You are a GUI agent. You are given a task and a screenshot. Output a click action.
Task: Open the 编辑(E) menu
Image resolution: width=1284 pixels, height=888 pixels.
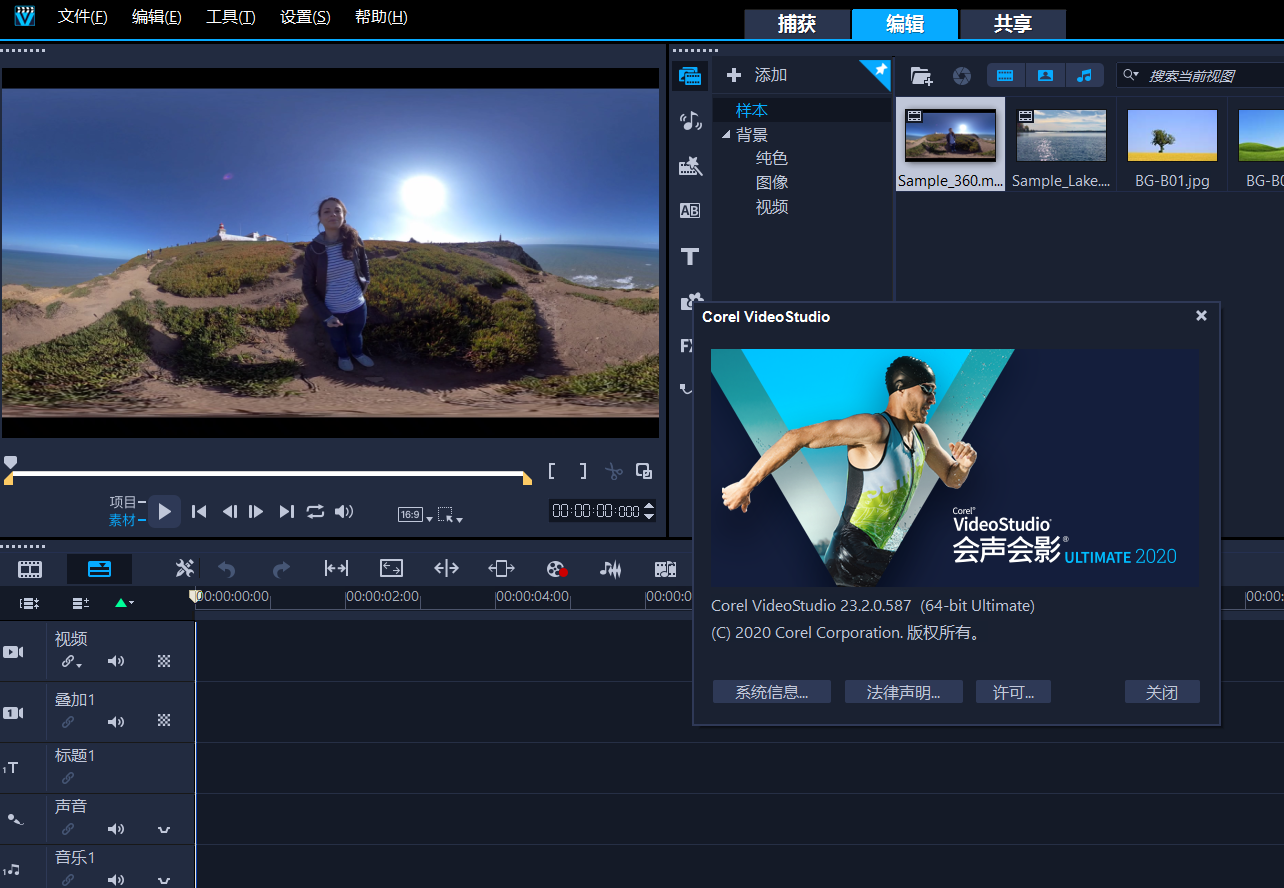click(x=157, y=17)
